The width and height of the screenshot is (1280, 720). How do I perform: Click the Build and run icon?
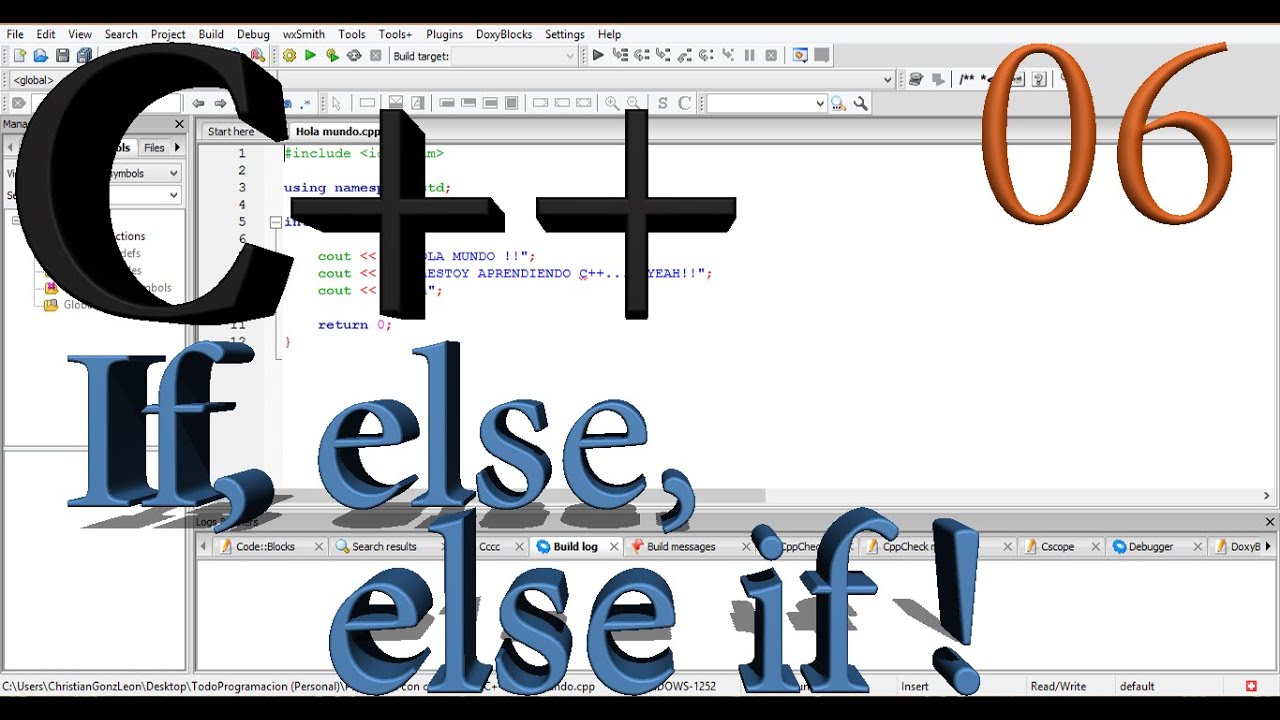pyautogui.click(x=332, y=56)
